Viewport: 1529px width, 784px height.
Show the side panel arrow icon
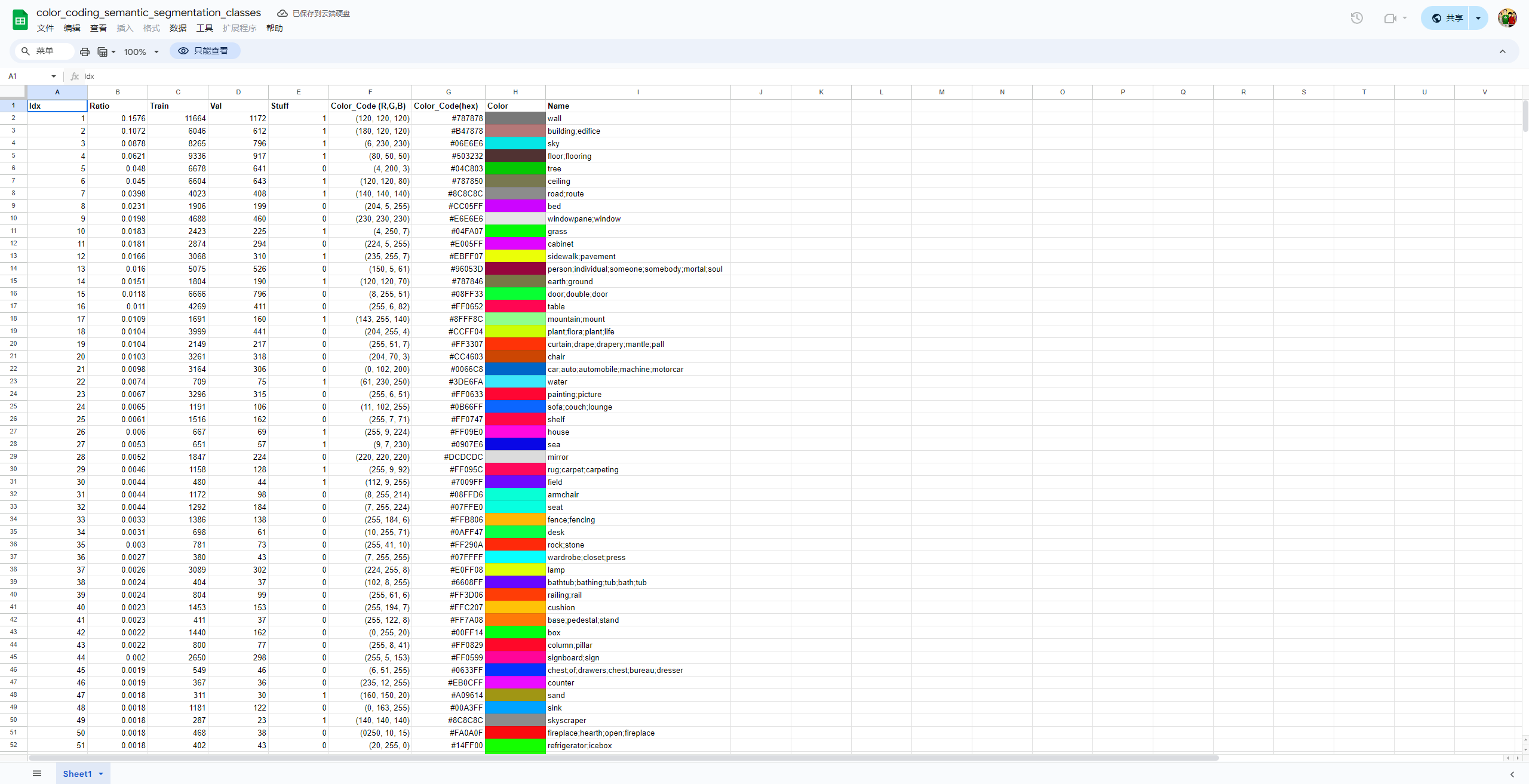[x=1512, y=774]
